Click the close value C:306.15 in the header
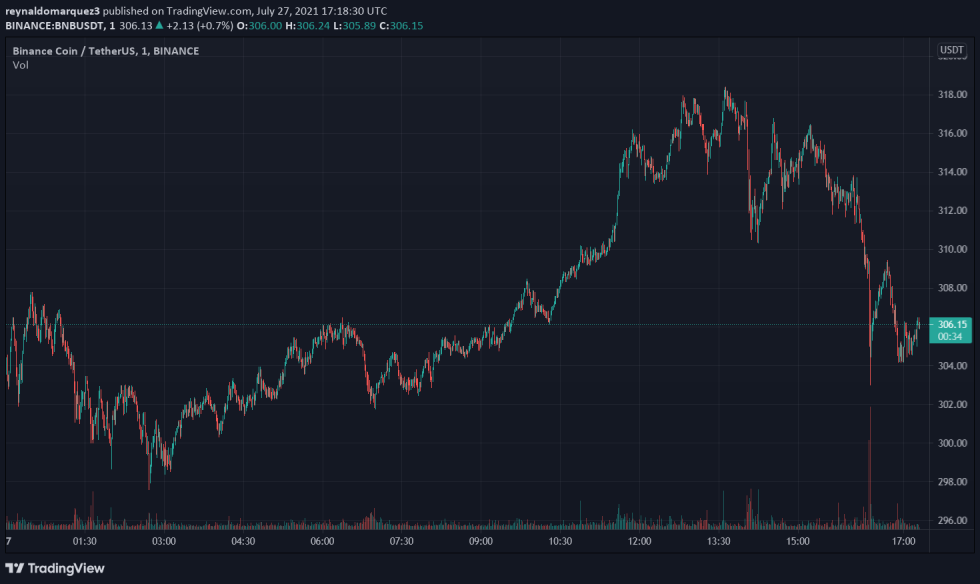The image size is (980, 584). coord(401,26)
